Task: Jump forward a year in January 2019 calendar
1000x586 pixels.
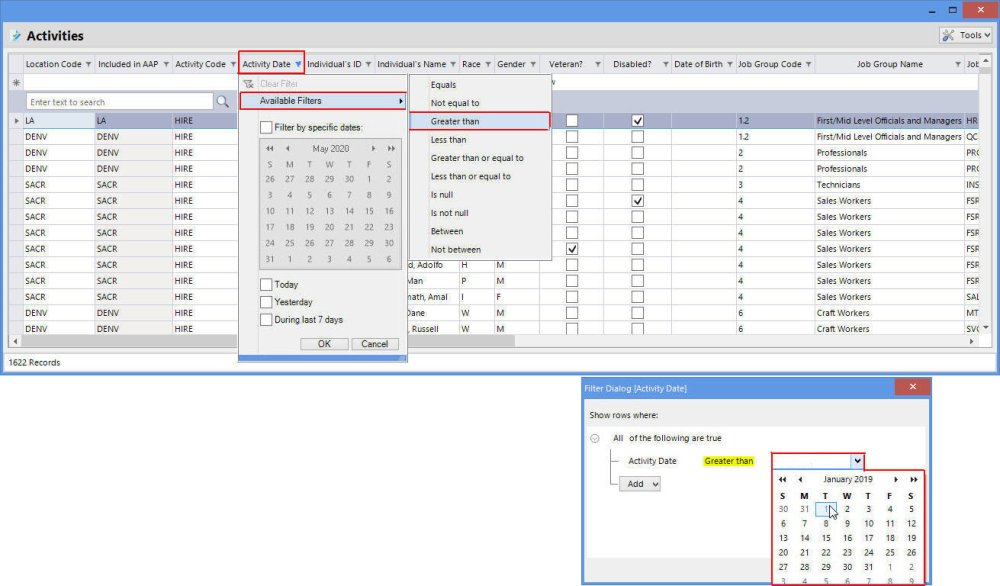Action: 913,480
